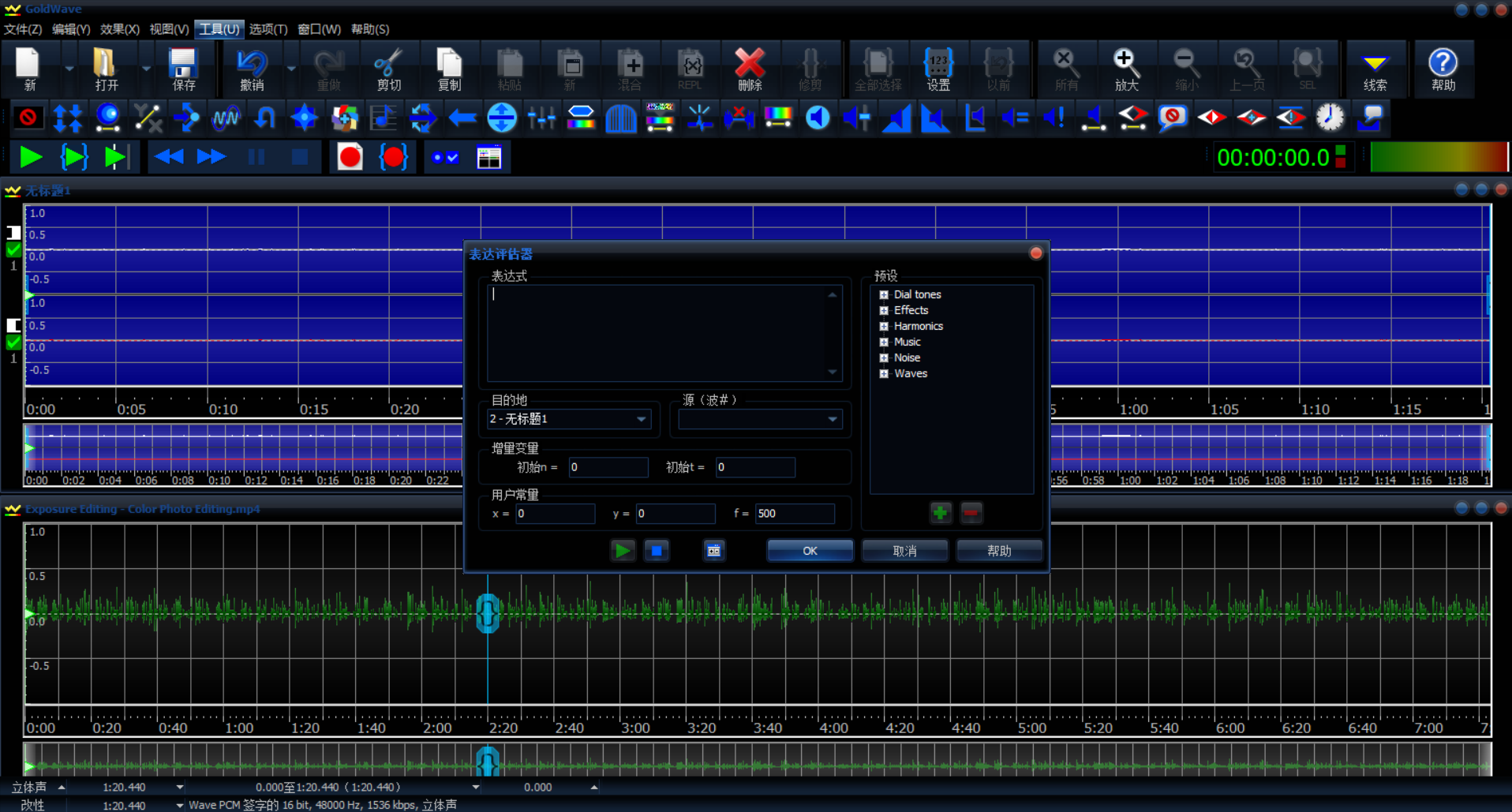Viewport: 1512px width, 812px height.
Task: Click the green play button in the transport bar
Action: [x=31, y=157]
